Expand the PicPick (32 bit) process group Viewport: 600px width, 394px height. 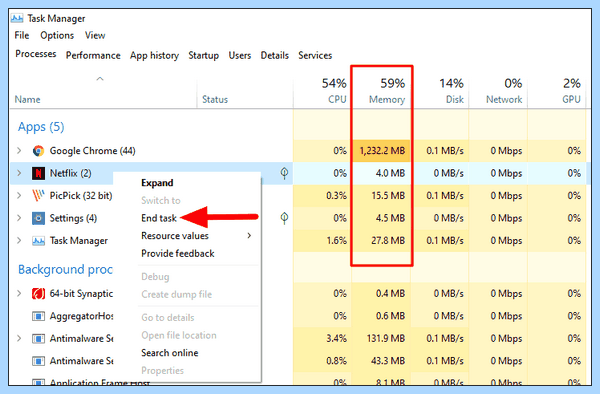click(x=19, y=195)
